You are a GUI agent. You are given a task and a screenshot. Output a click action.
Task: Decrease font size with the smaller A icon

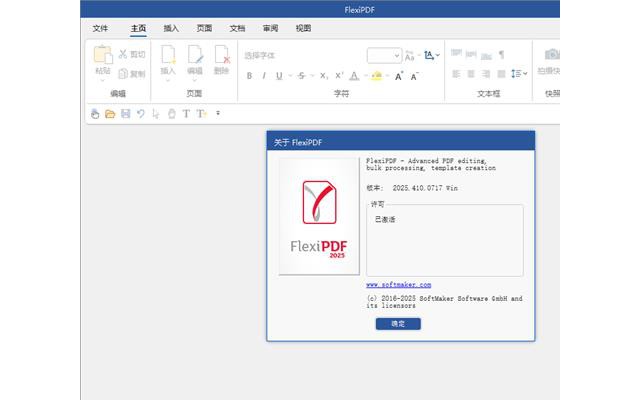(414, 76)
